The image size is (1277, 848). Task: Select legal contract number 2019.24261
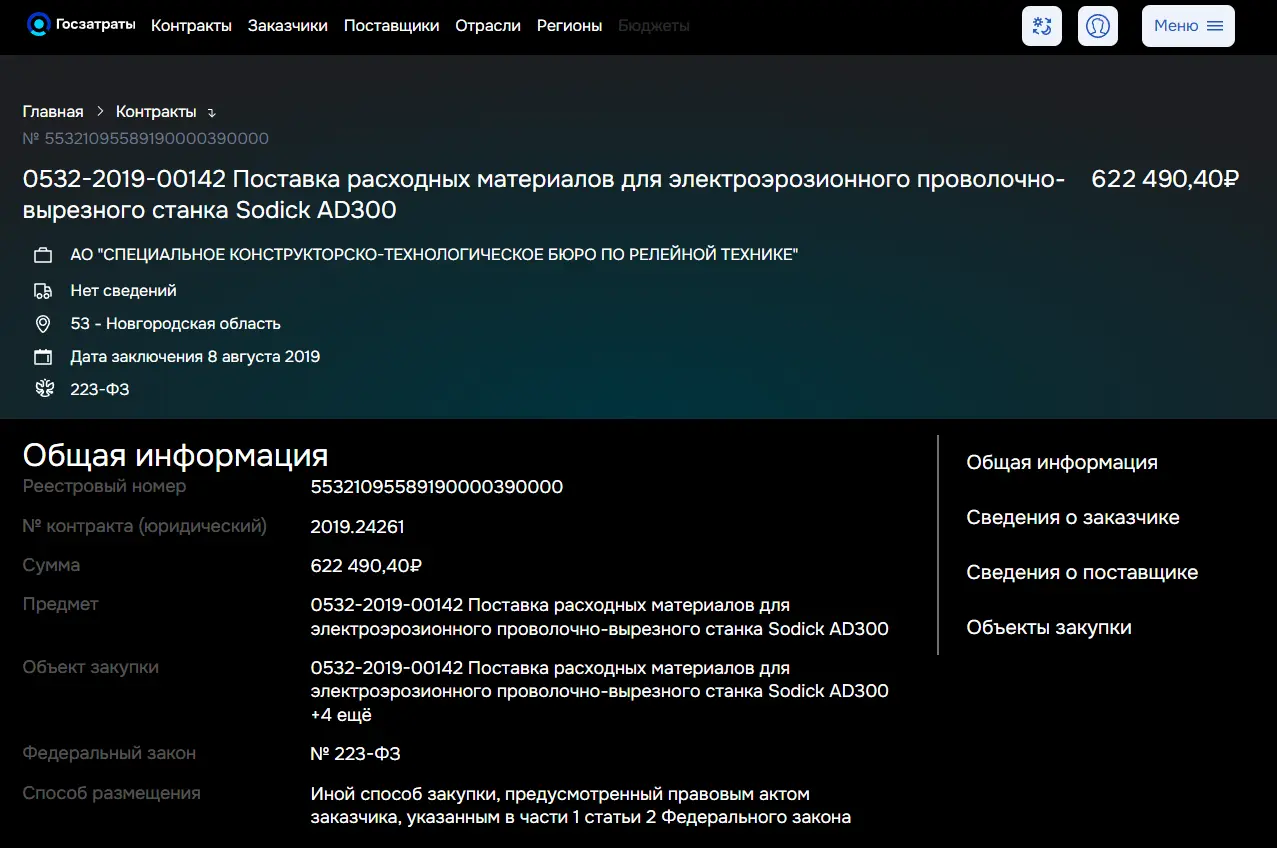point(357,527)
